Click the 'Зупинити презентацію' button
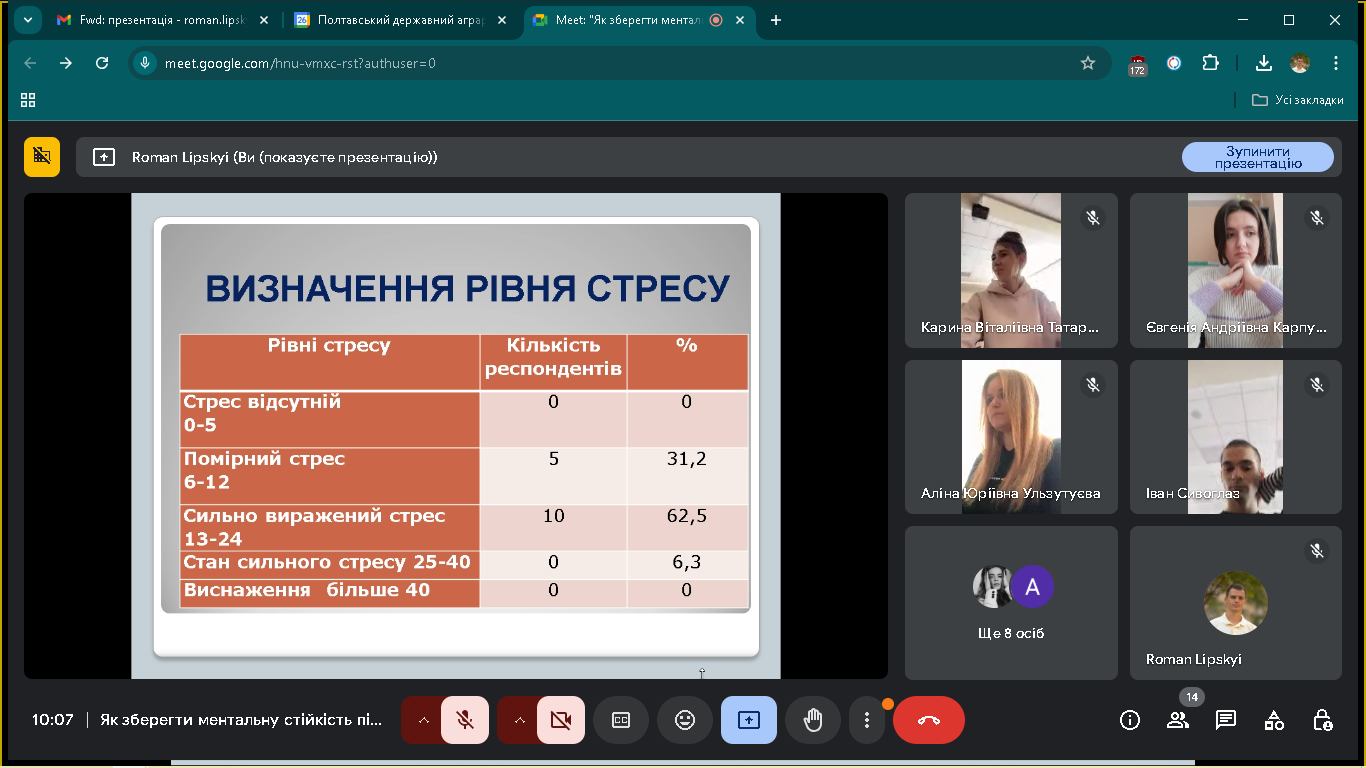Image resolution: width=1366 pixels, height=768 pixels. pyautogui.click(x=1258, y=157)
